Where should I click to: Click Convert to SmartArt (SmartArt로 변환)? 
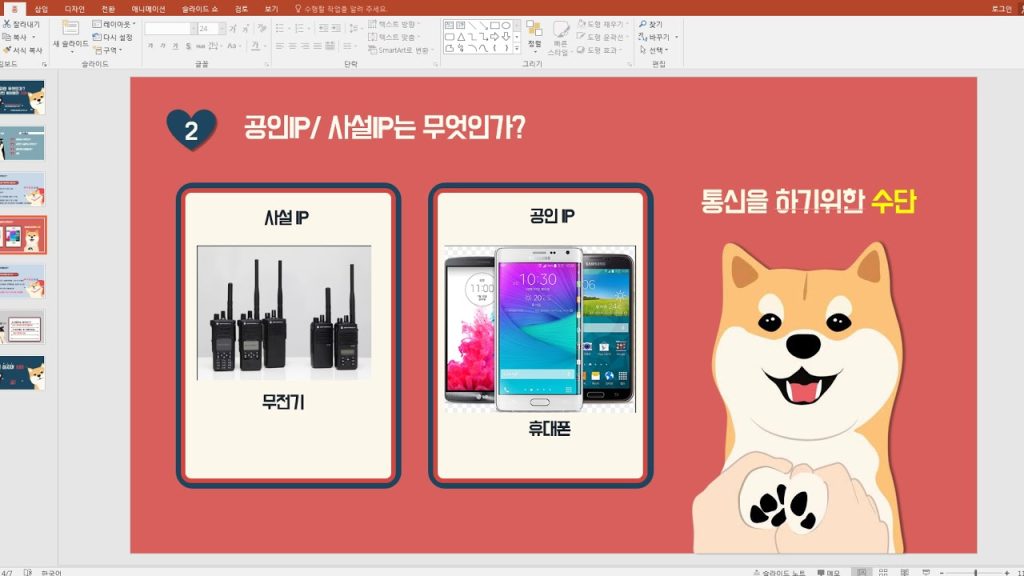point(400,49)
